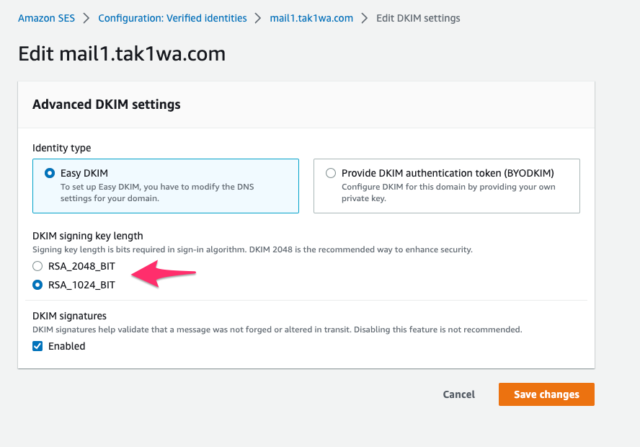Click the Enabled label next to checkbox
This screenshot has height=447, width=640.
pos(67,346)
